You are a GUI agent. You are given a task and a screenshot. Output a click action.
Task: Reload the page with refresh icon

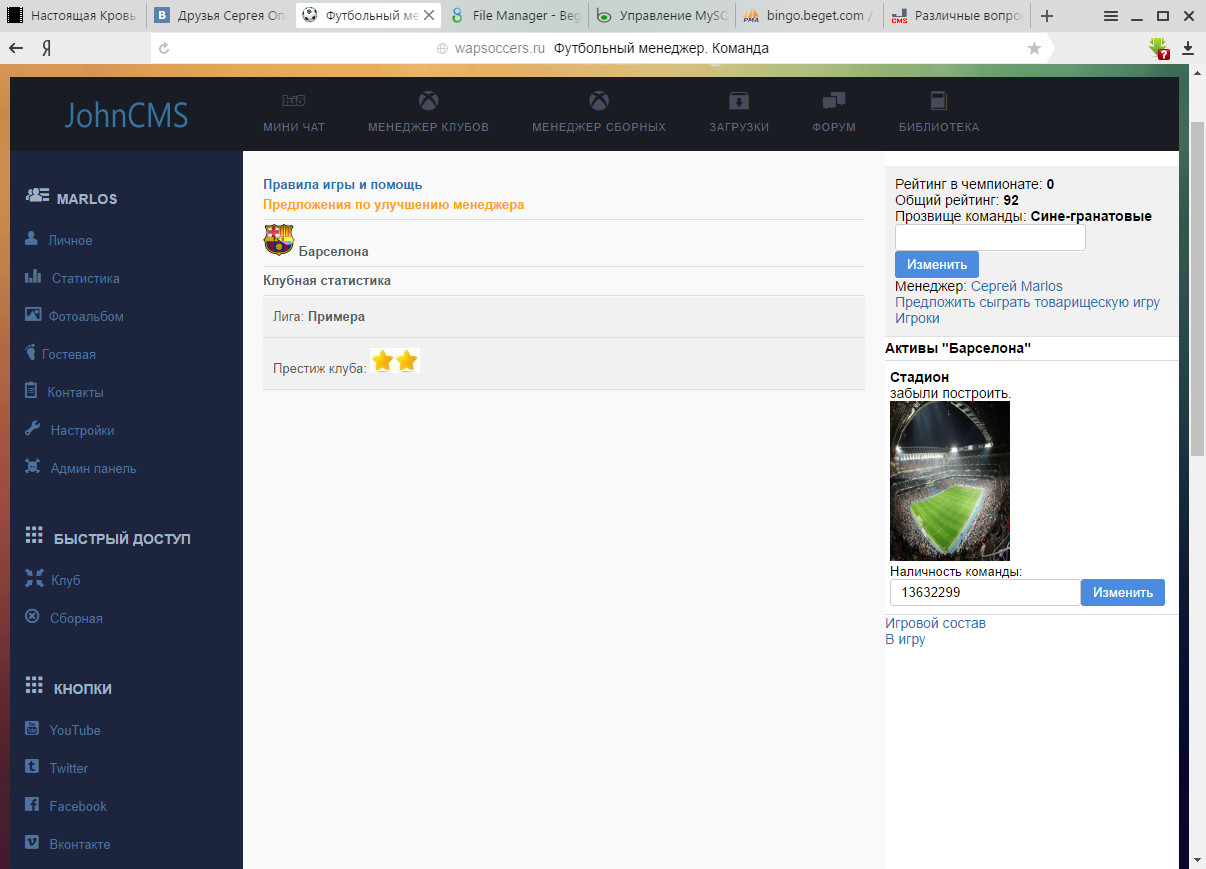point(164,48)
